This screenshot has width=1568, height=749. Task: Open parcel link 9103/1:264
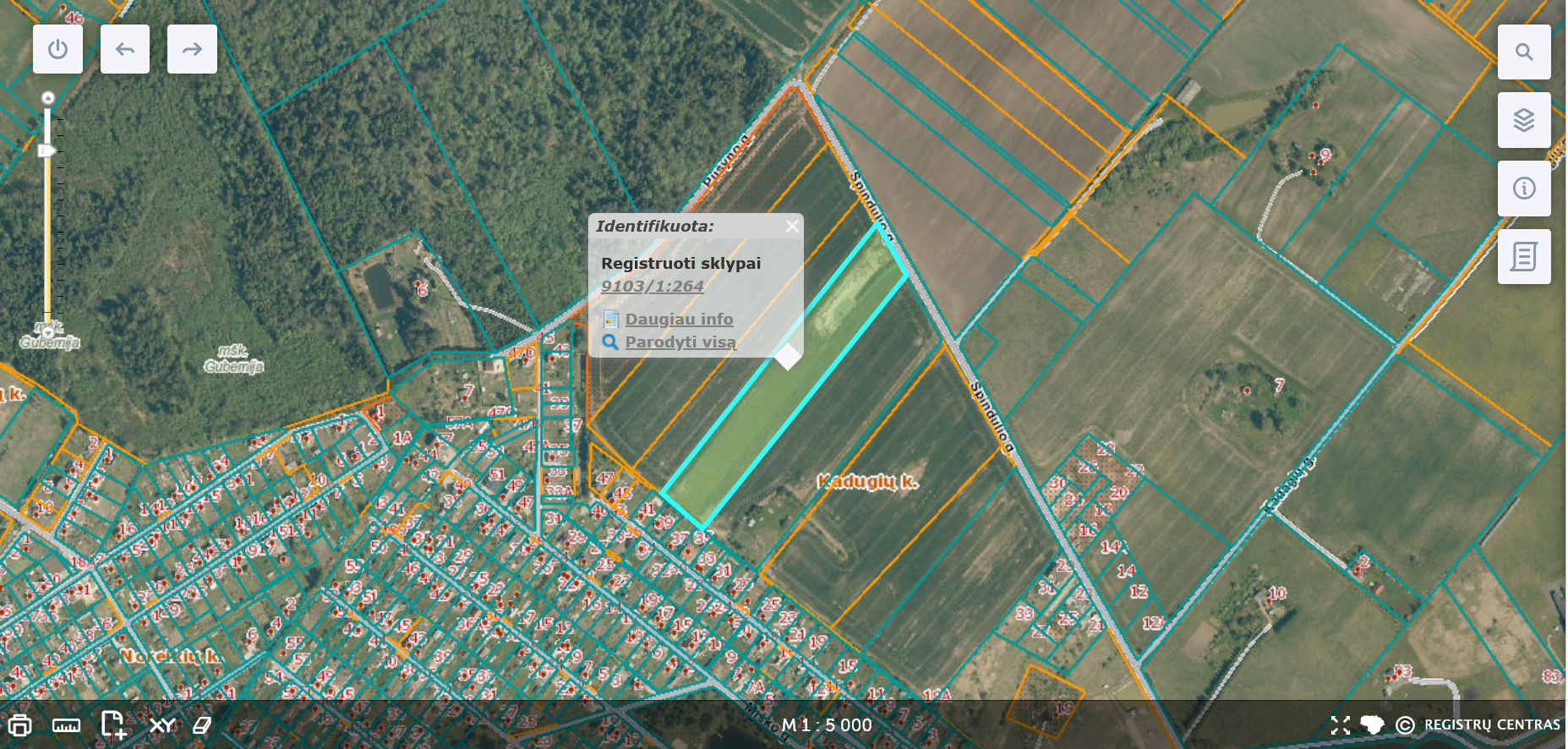coord(652,286)
